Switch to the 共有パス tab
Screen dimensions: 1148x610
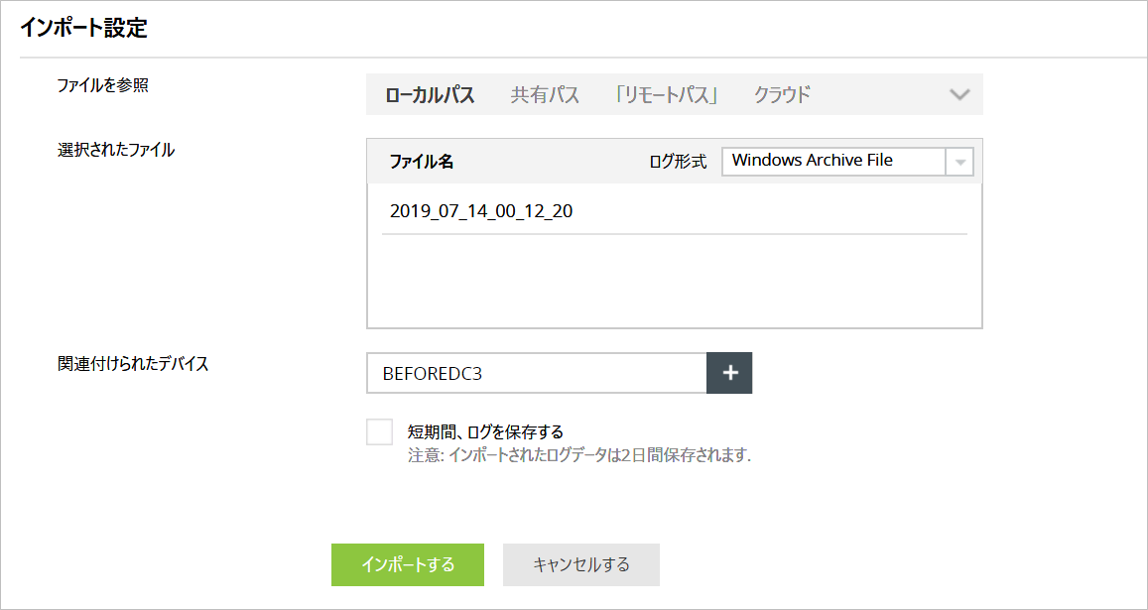coord(545,96)
